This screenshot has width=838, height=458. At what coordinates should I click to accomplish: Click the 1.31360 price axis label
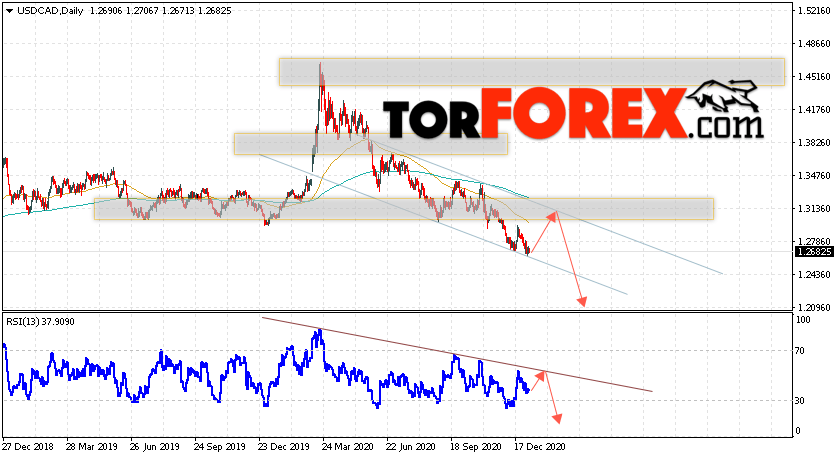(814, 209)
